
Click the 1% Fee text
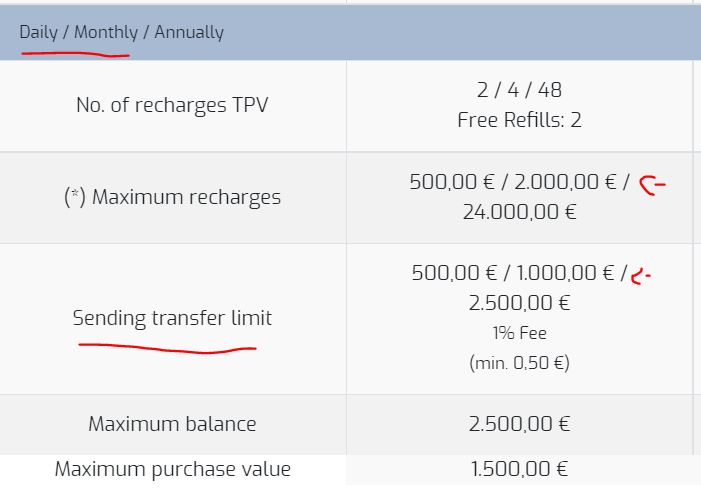tap(519, 333)
